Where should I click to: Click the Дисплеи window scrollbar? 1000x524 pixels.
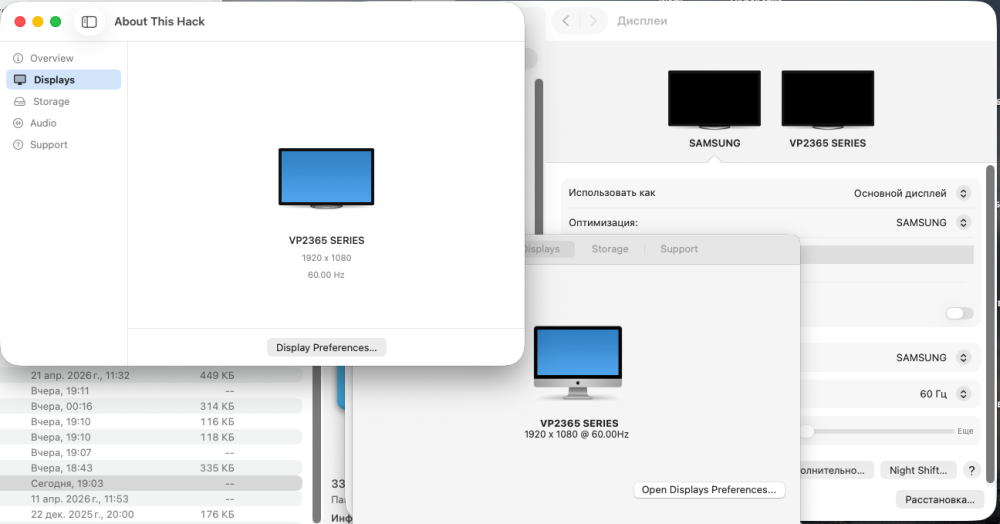click(x=990, y=324)
